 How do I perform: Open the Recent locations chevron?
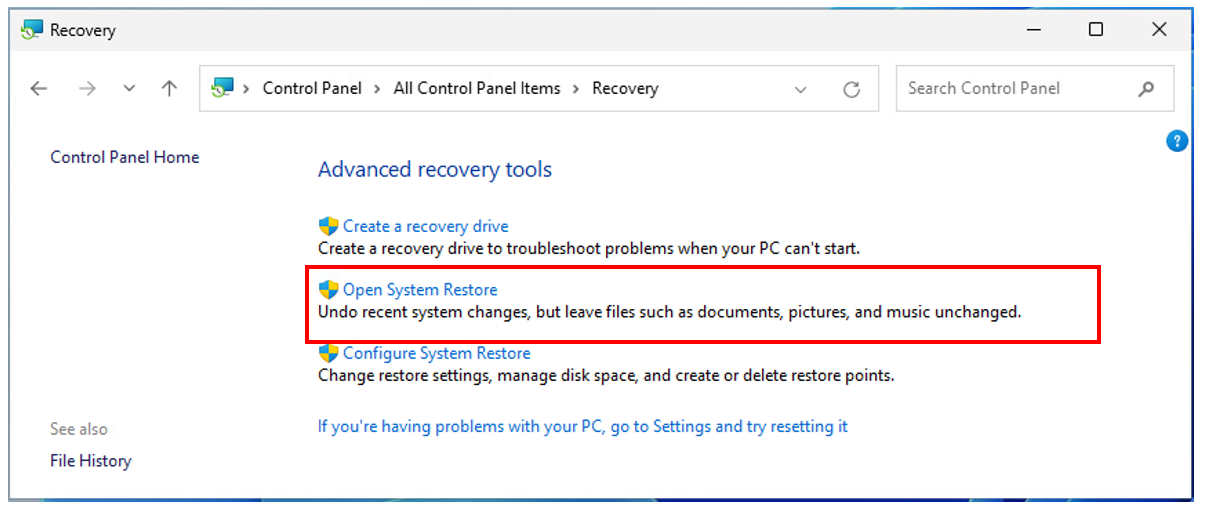click(129, 89)
